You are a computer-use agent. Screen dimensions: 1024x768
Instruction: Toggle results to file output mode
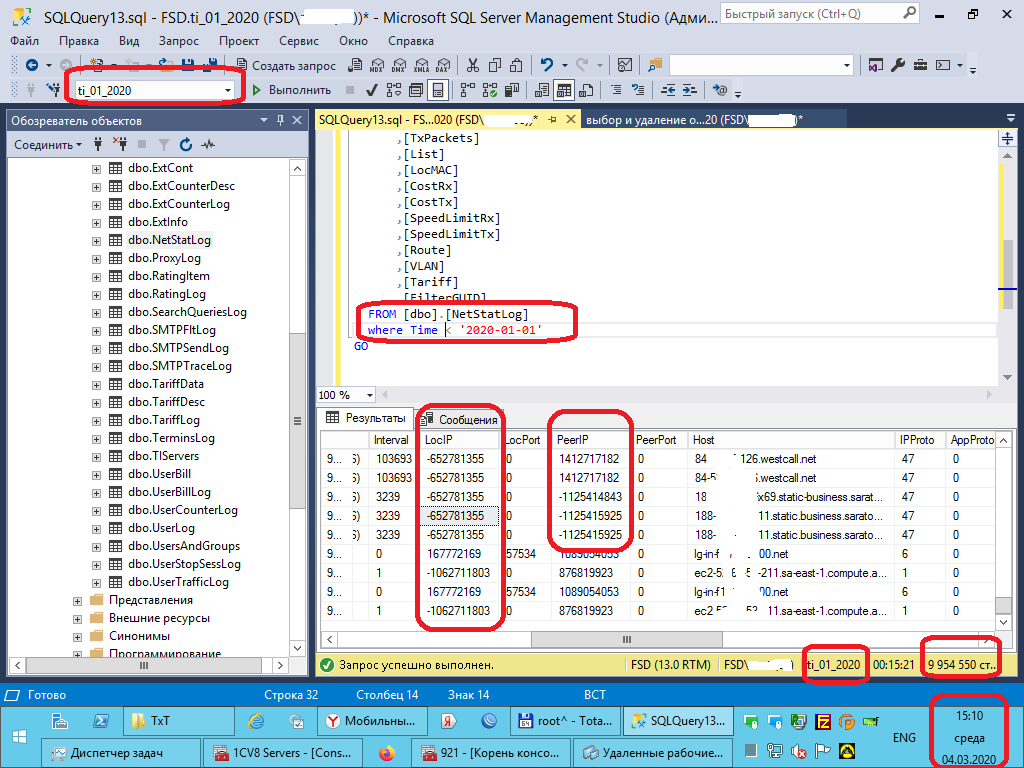coord(586,90)
